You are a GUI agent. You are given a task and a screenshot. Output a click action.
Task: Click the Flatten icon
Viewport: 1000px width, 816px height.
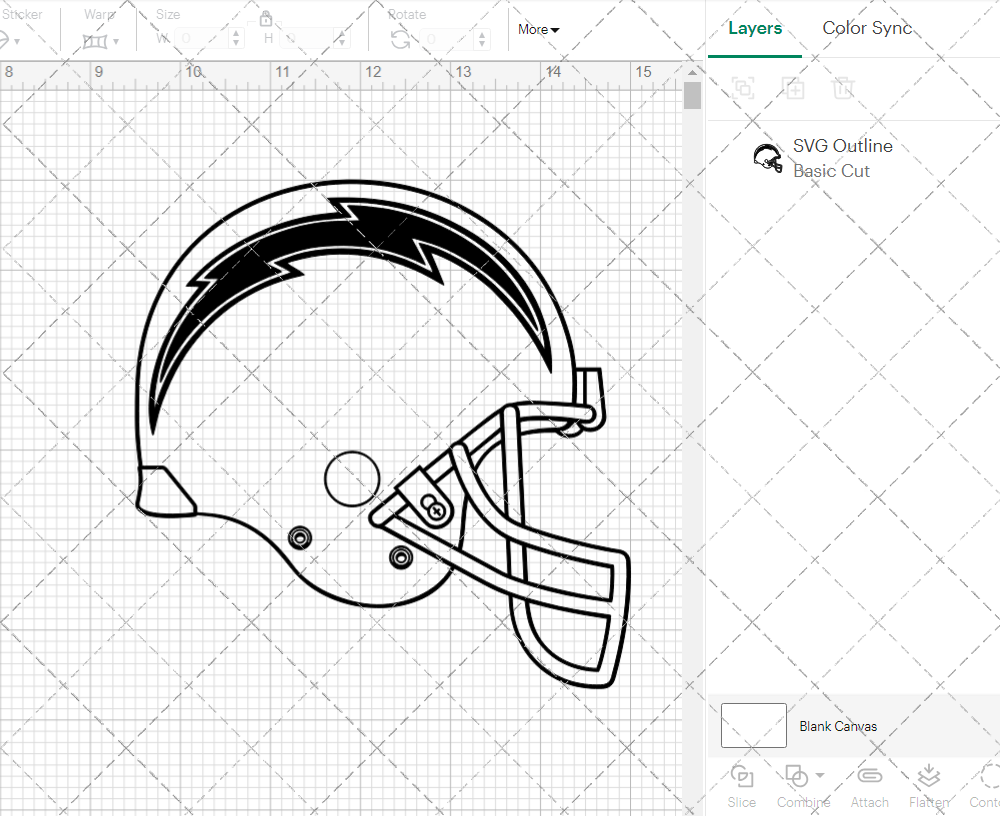coord(928,777)
